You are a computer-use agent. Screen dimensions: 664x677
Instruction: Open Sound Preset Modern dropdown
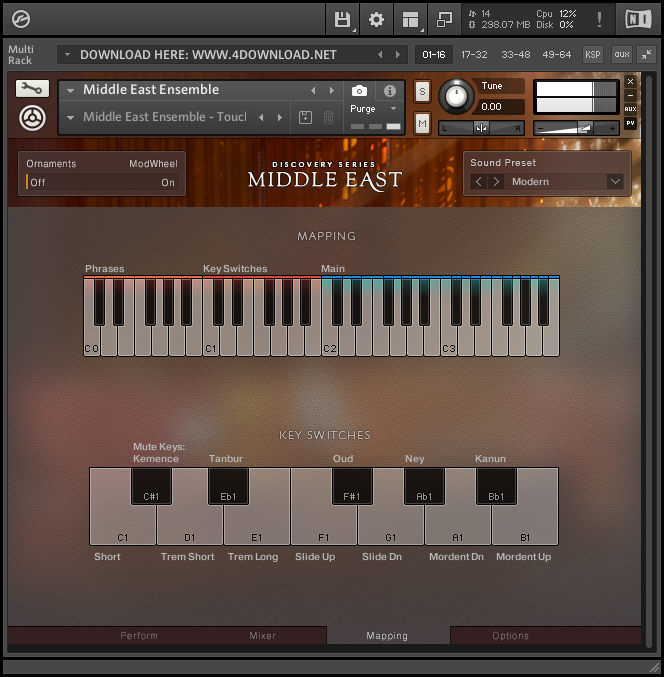pos(615,182)
